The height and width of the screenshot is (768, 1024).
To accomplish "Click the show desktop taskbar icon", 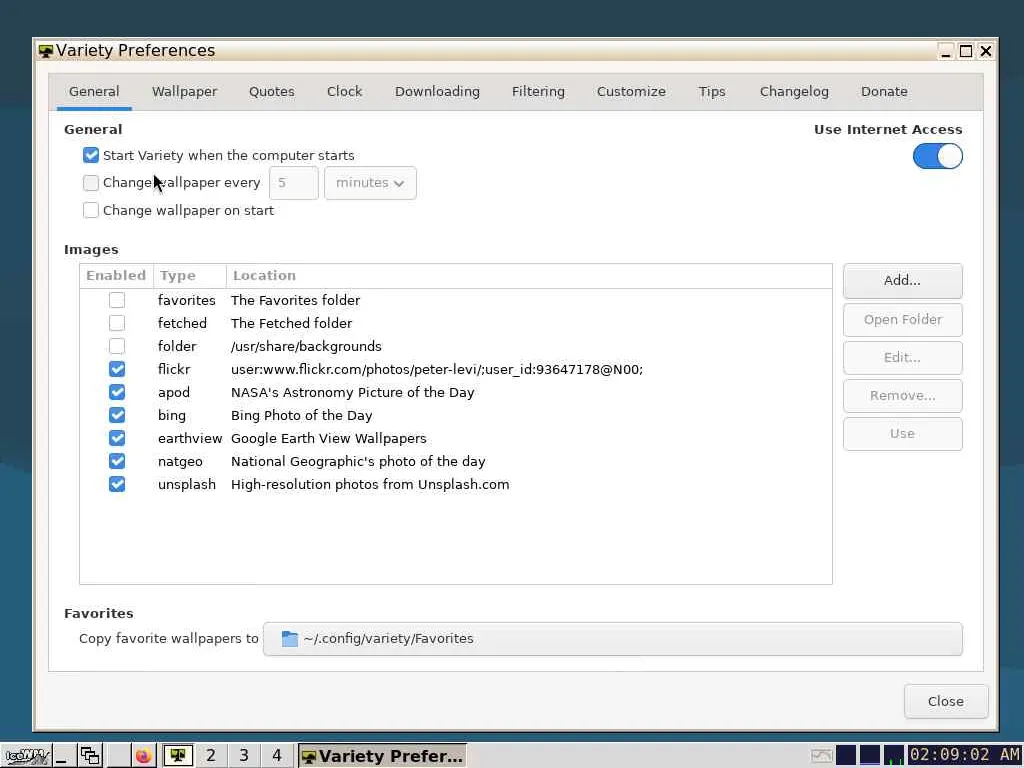I will [x=63, y=756].
